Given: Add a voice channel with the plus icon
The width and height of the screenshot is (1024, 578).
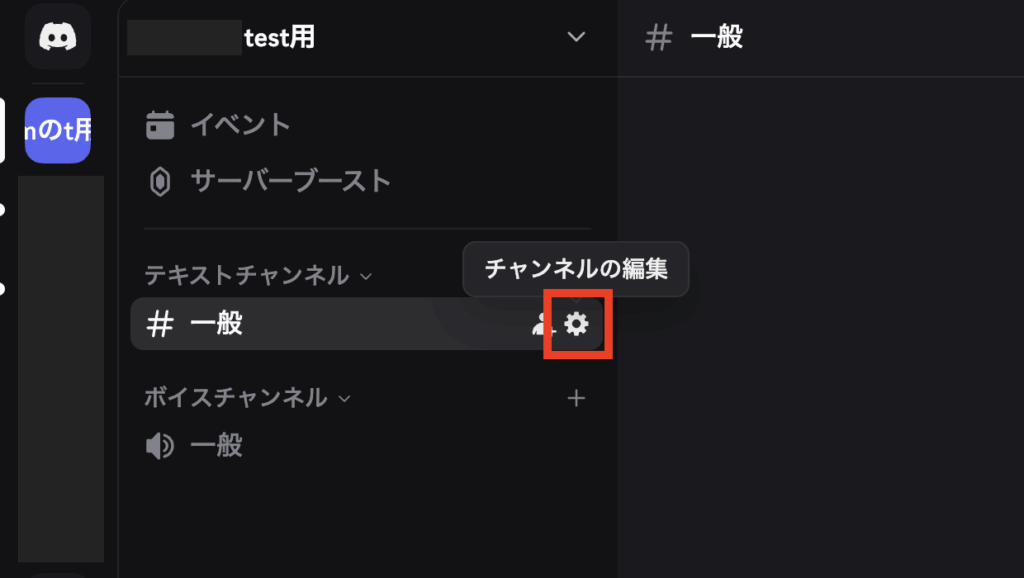Looking at the screenshot, I should click(x=576, y=399).
